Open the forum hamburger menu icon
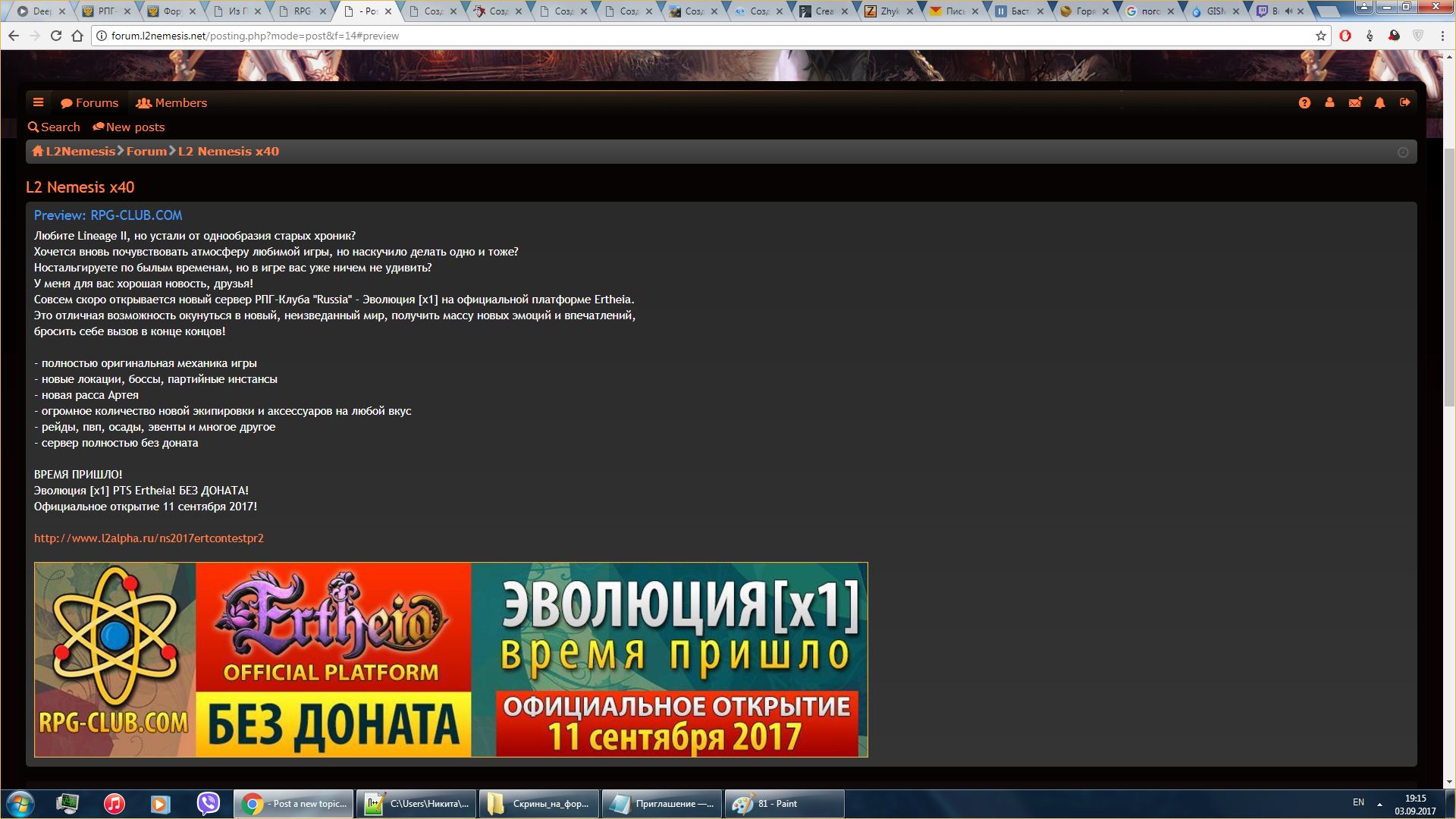This screenshot has width=1456, height=819. (38, 102)
